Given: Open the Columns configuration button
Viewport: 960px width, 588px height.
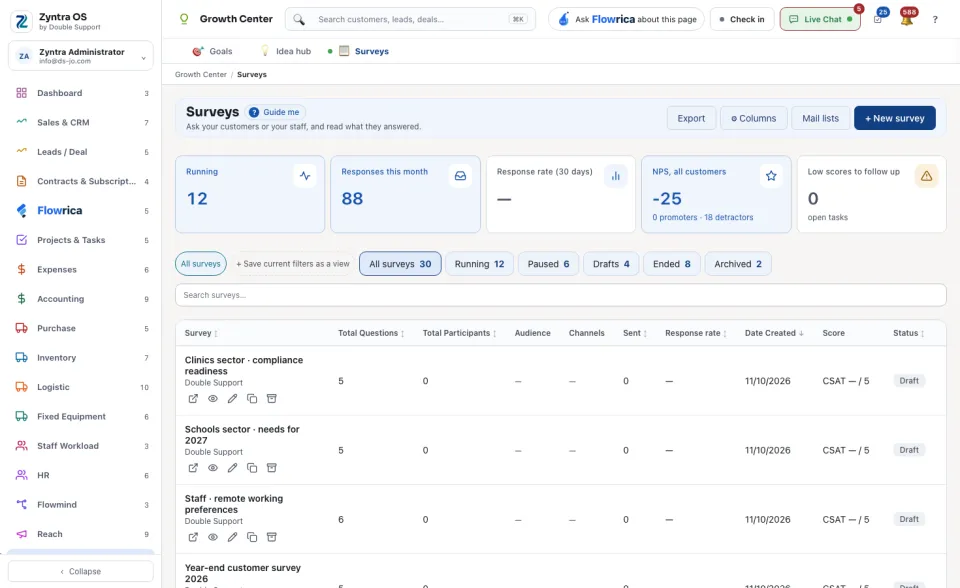Looking at the screenshot, I should (x=754, y=118).
